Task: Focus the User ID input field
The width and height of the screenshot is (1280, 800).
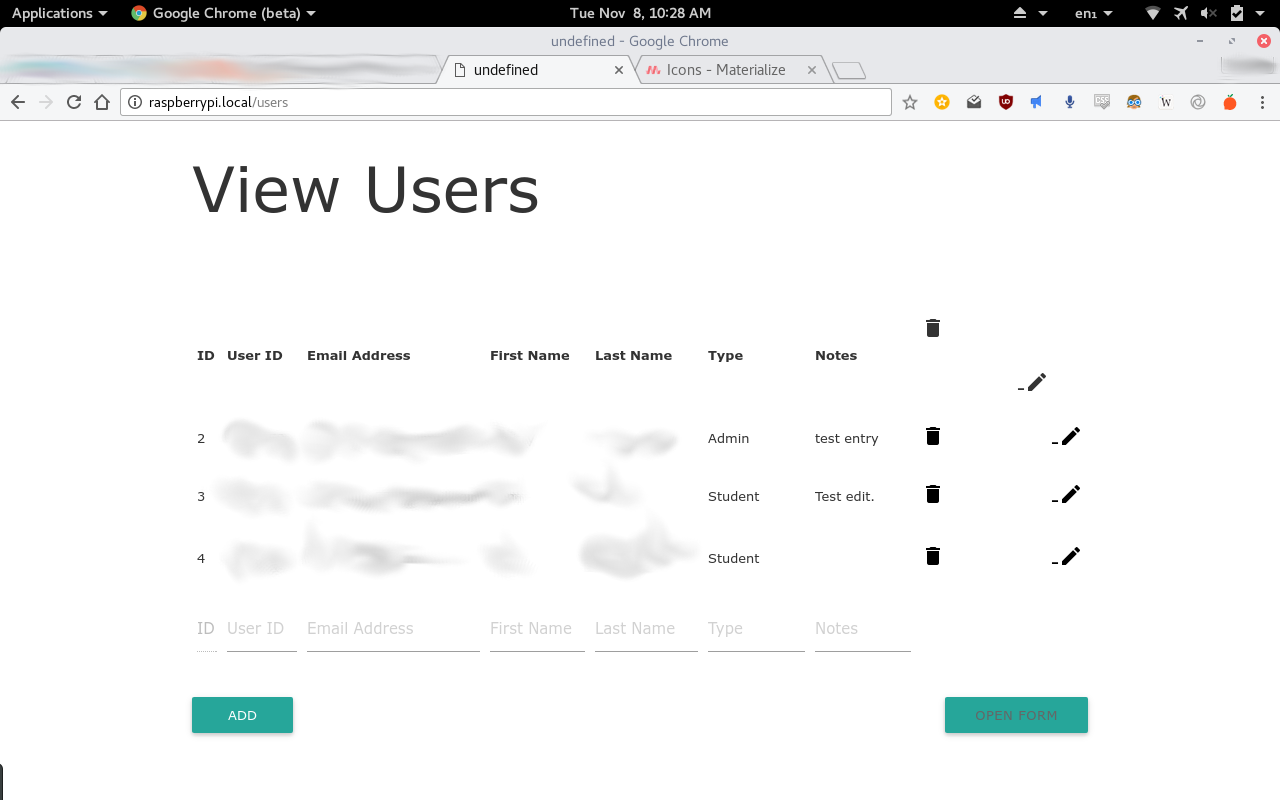Action: click(x=262, y=629)
